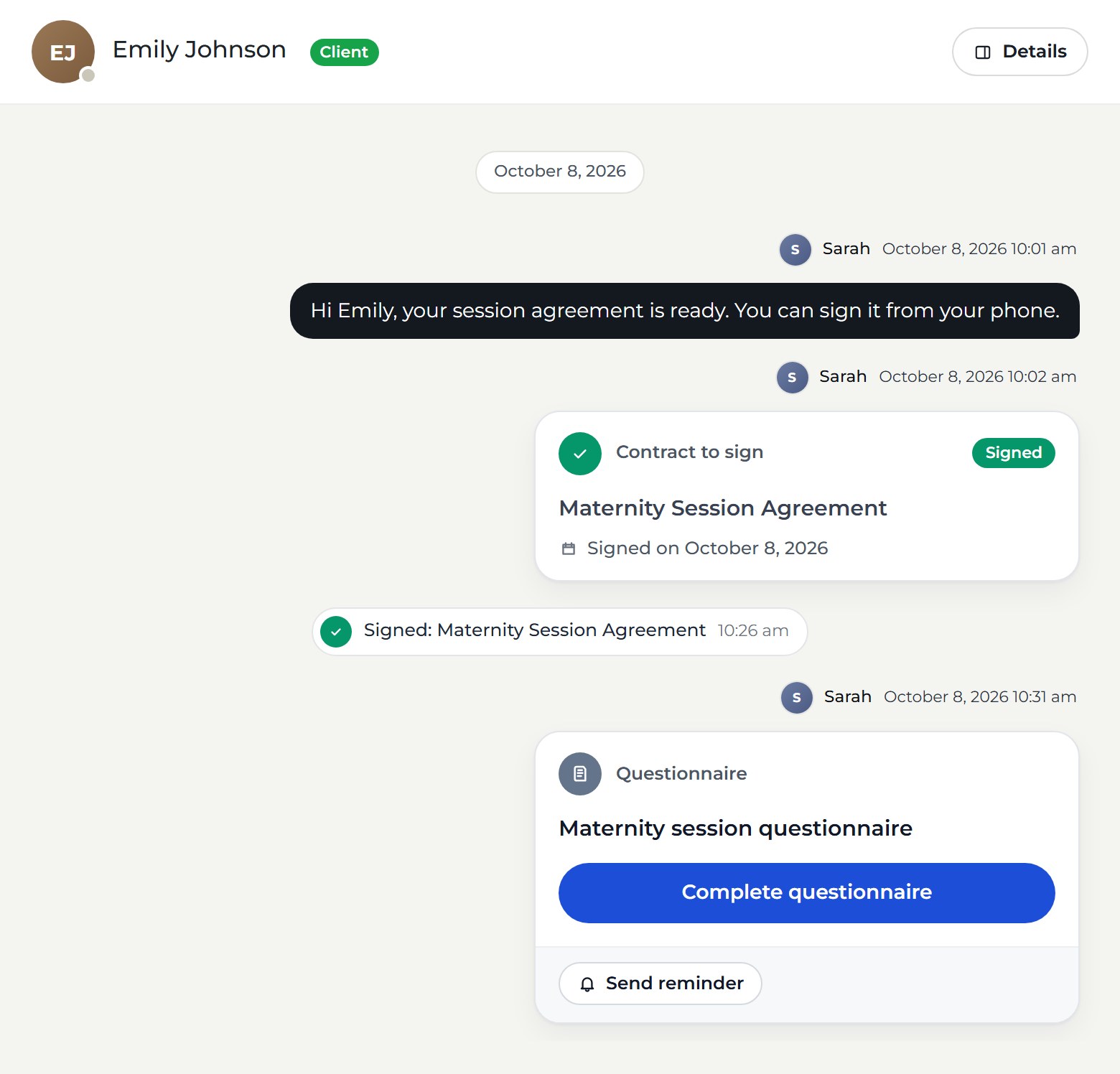The height and width of the screenshot is (1074, 1120).
Task: Click the green checkmark icon beside Contract to sign
Action: pos(580,454)
